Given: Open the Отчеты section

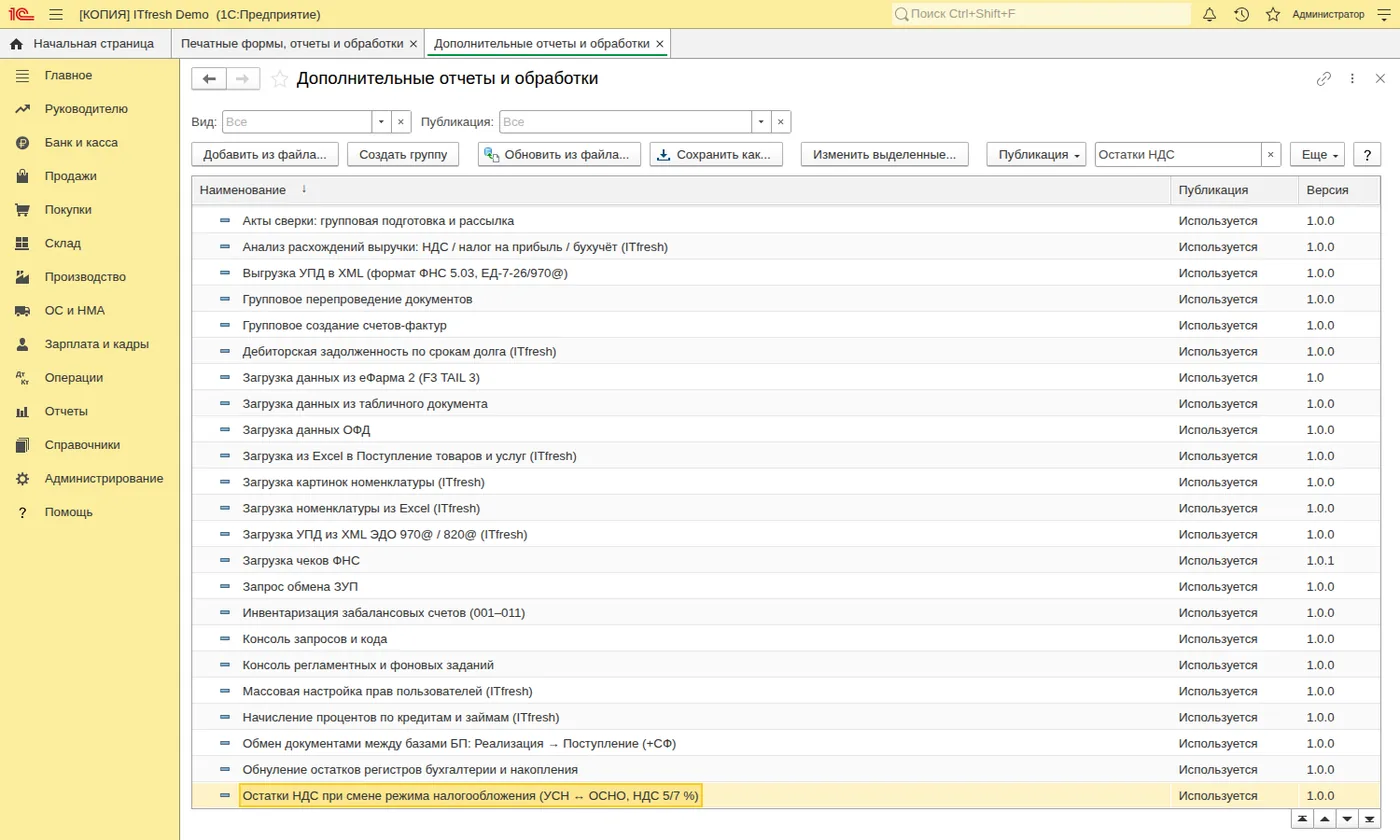Looking at the screenshot, I should point(66,411).
